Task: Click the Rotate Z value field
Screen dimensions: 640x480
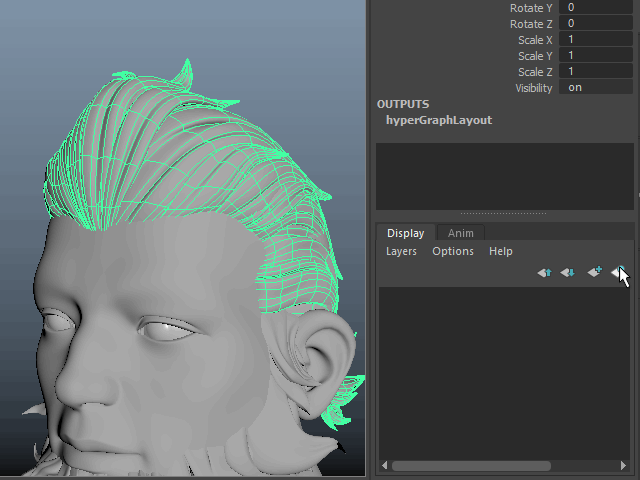Action: click(596, 23)
